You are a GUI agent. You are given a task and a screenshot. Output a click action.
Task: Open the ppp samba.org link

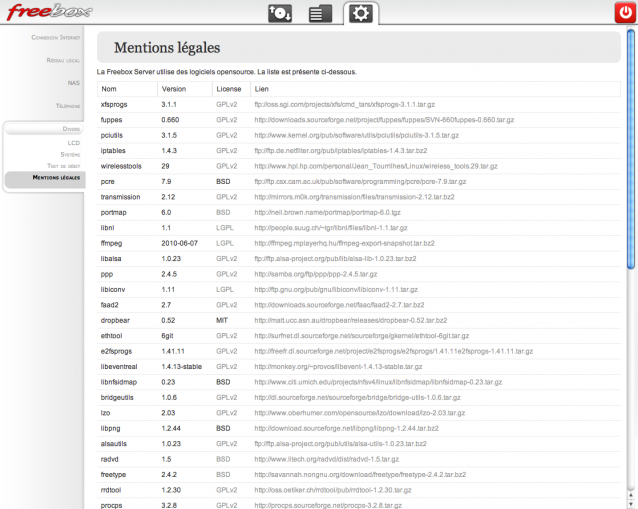point(316,275)
